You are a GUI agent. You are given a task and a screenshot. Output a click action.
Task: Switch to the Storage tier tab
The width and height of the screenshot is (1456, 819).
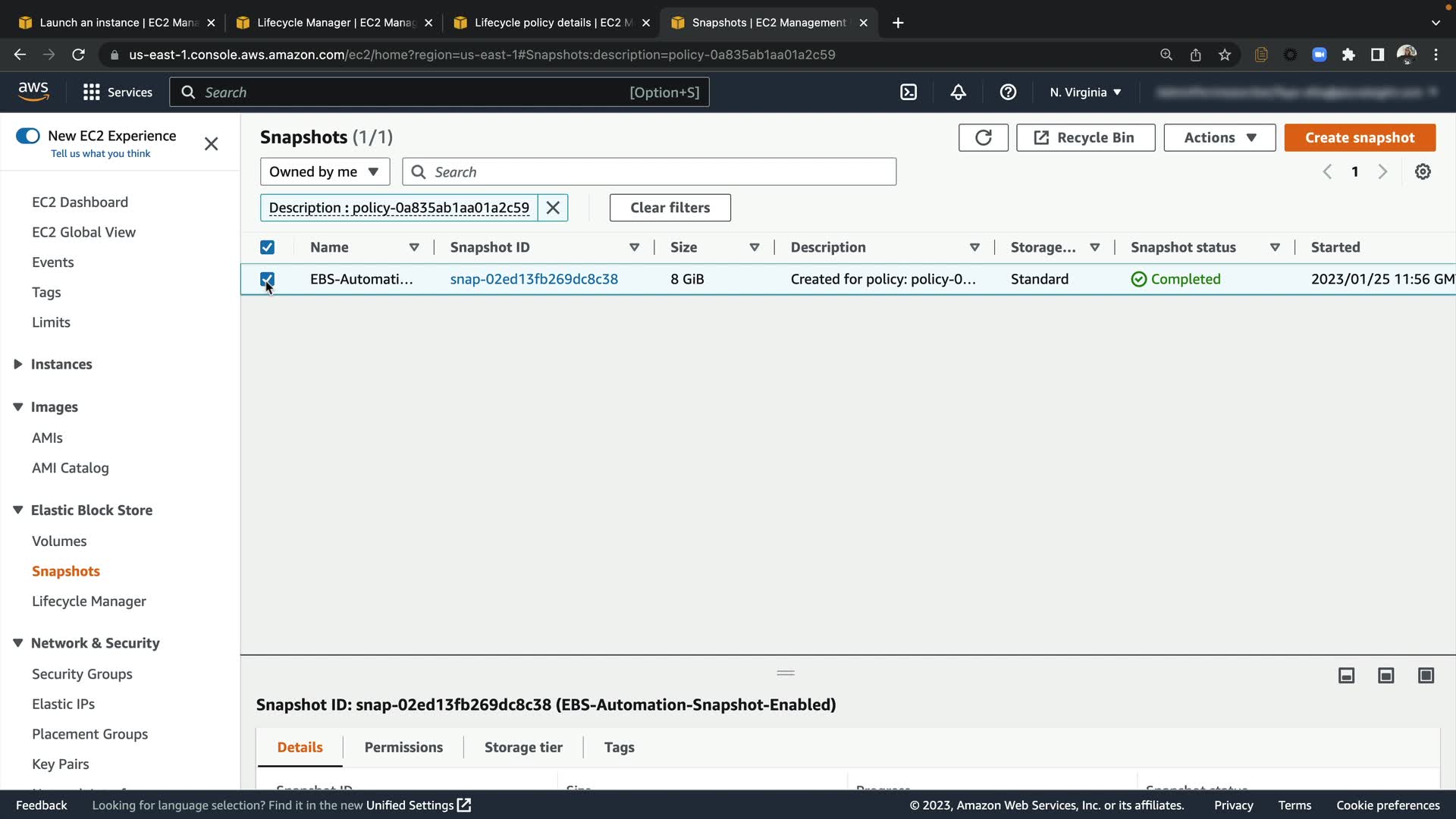[523, 748]
